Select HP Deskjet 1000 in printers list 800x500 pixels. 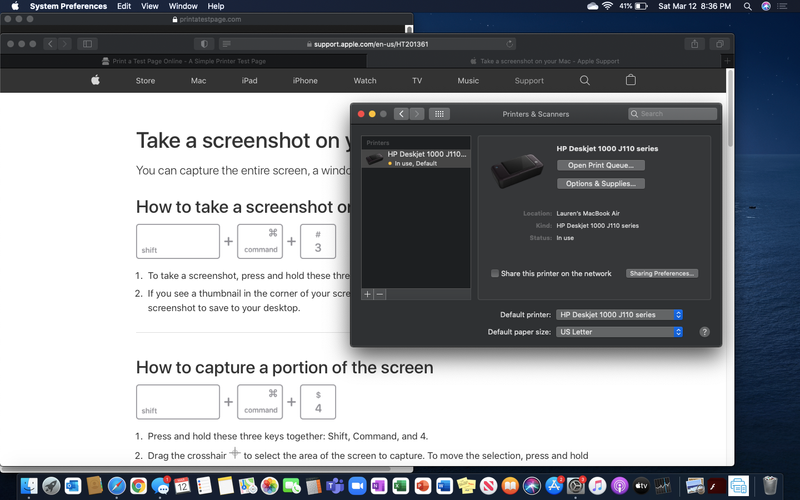click(415, 158)
